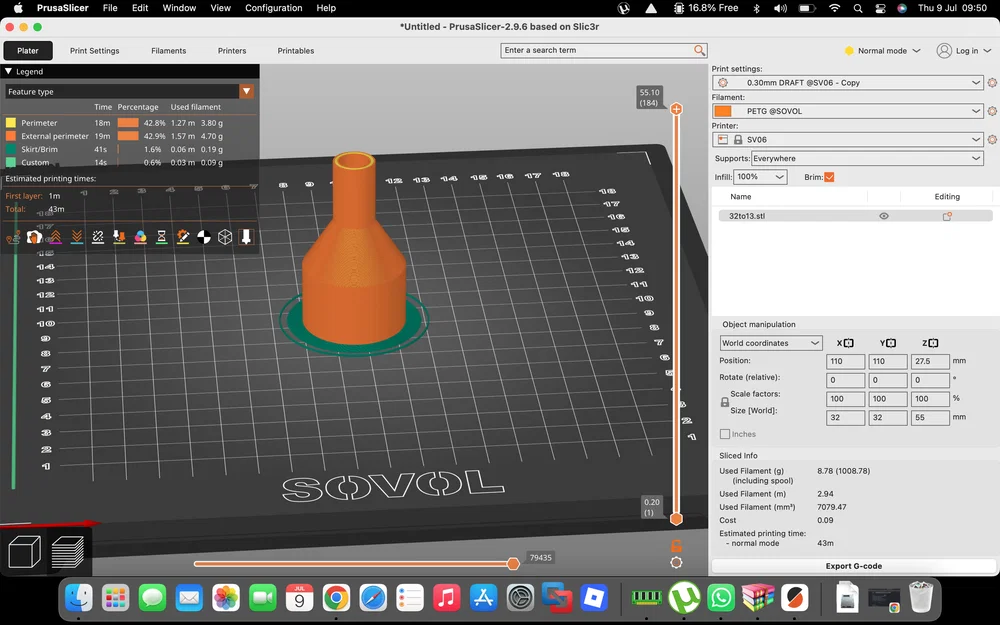Switch to Print Settings tab
This screenshot has height=625, width=1000.
click(94, 50)
